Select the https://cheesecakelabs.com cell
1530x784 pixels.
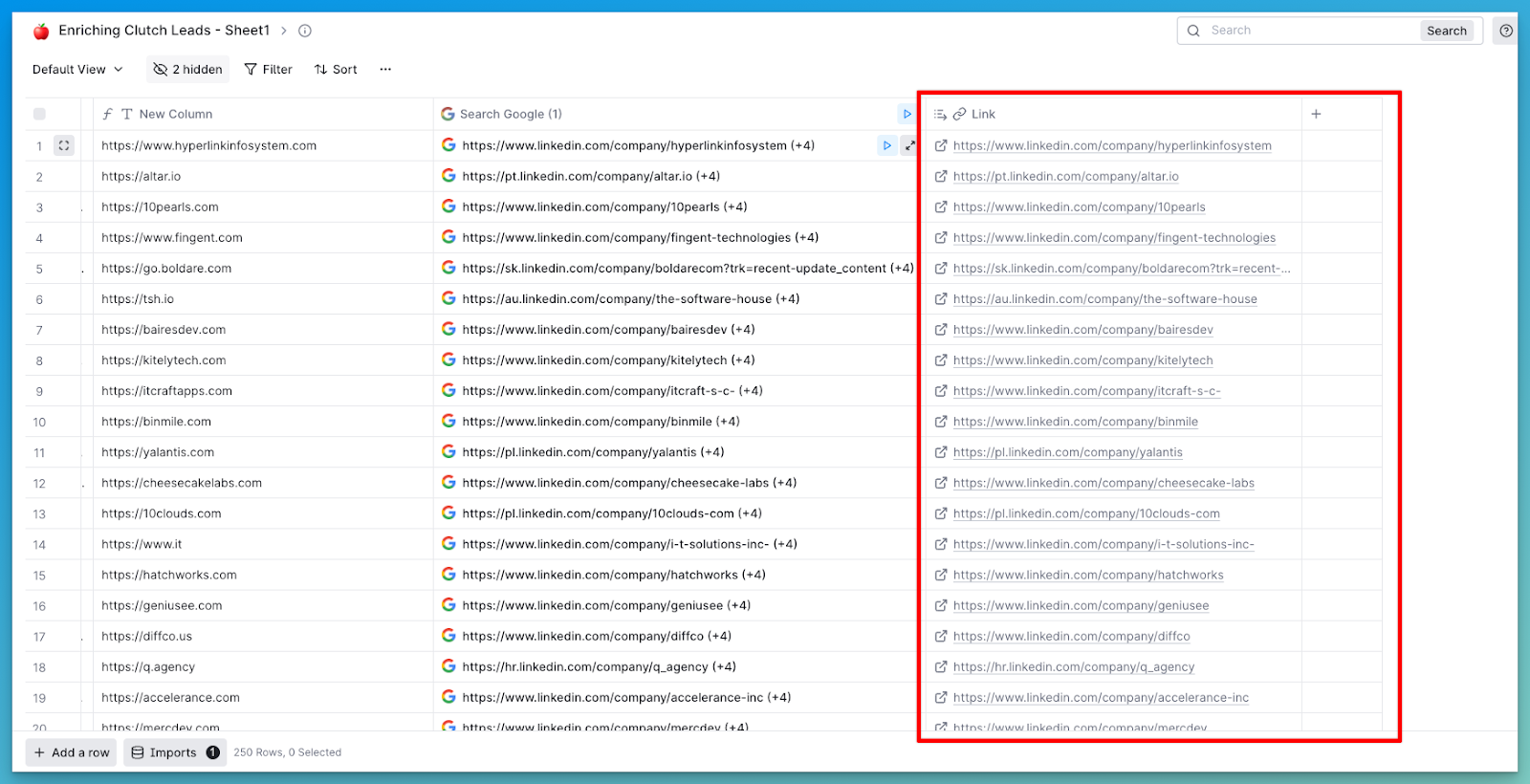pyautogui.click(x=263, y=483)
